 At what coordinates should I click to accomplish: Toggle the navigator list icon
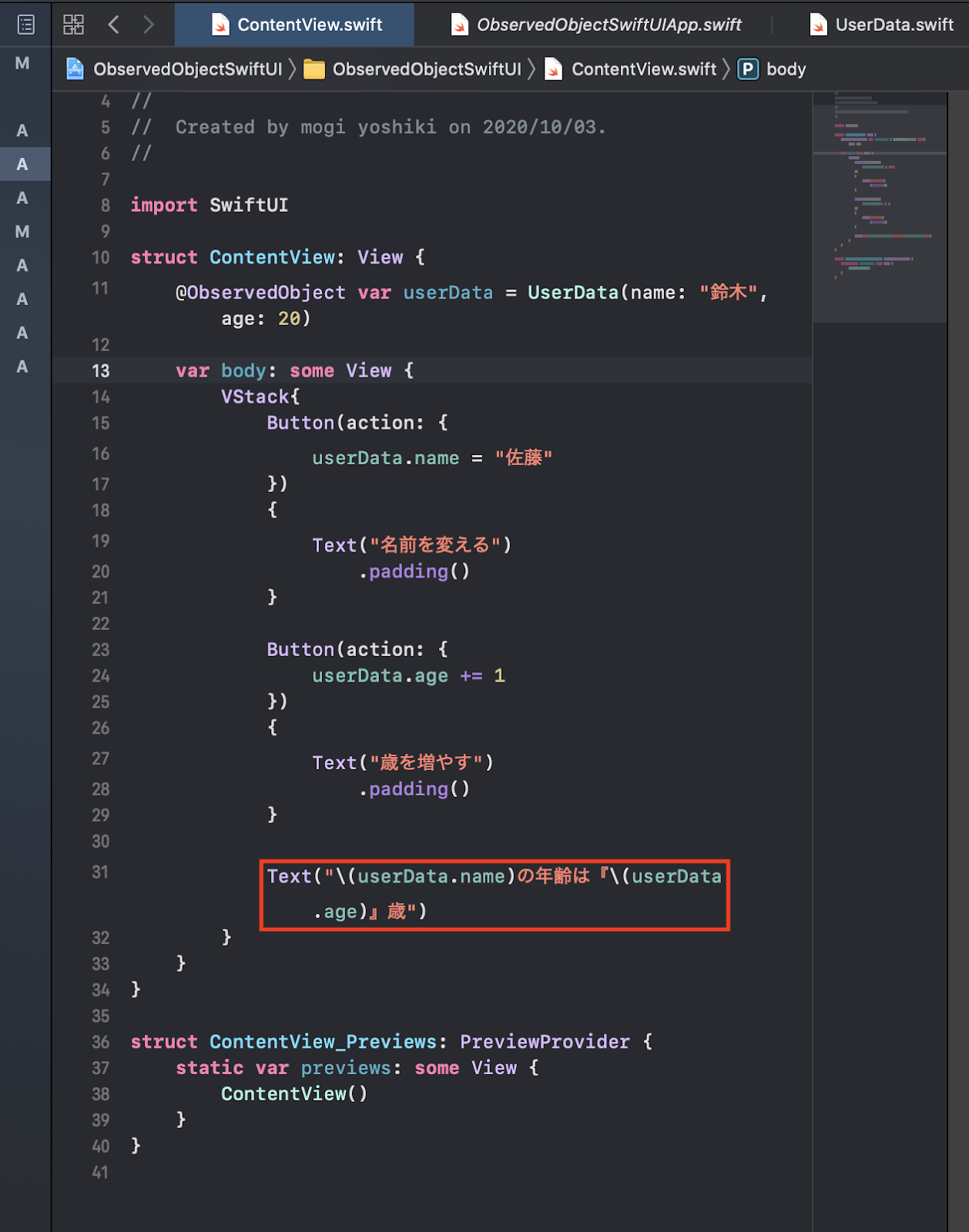pos(25,25)
